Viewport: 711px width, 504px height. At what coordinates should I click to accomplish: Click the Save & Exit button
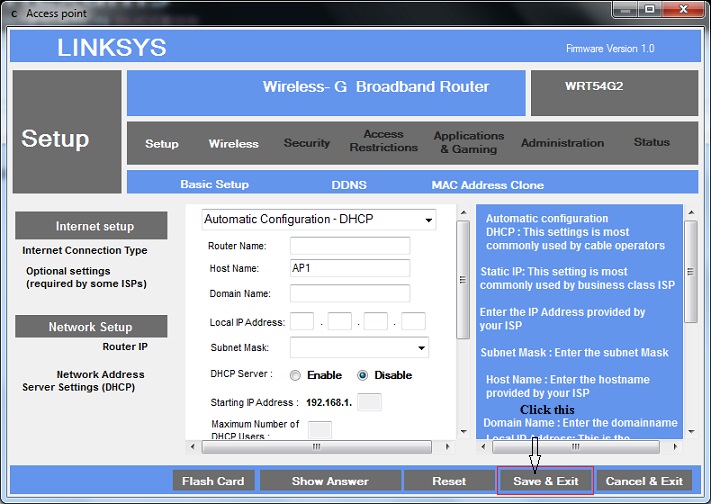[x=545, y=481]
